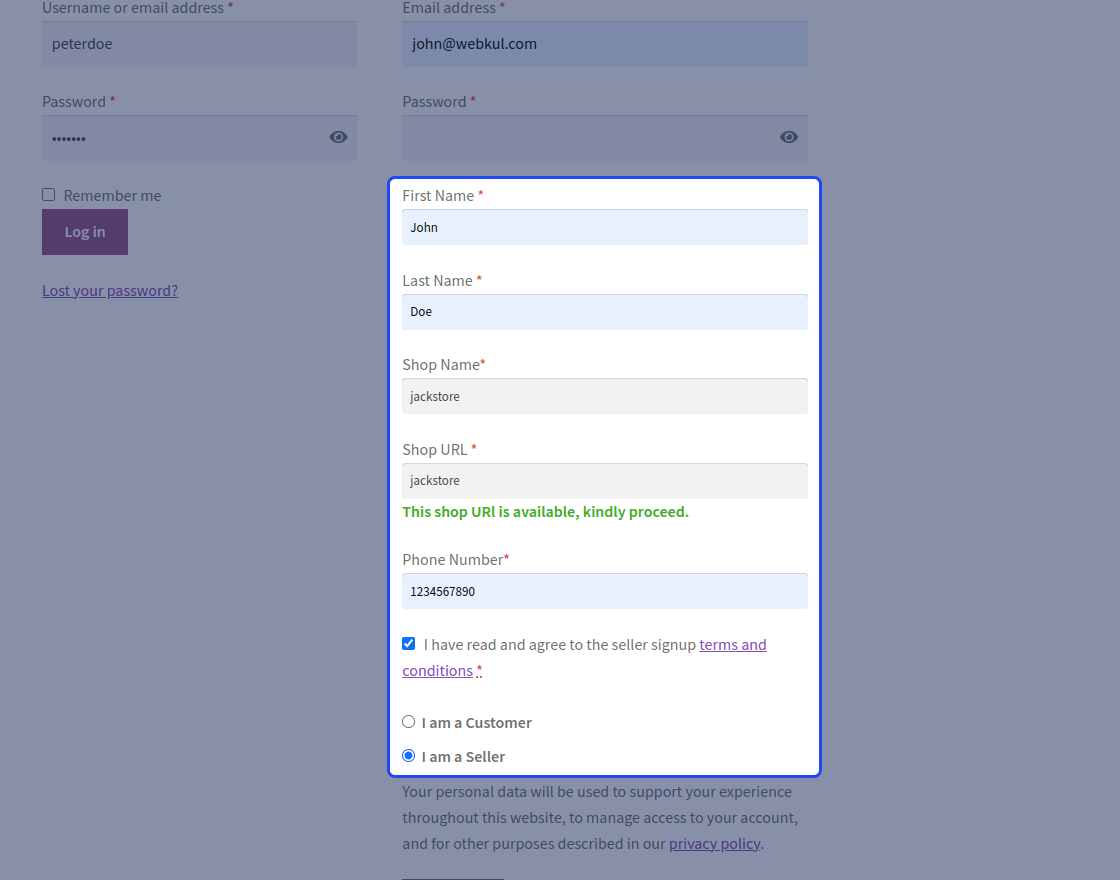Select the Phone Number field showing 1234567890
The width and height of the screenshot is (1120, 880).
coord(604,591)
